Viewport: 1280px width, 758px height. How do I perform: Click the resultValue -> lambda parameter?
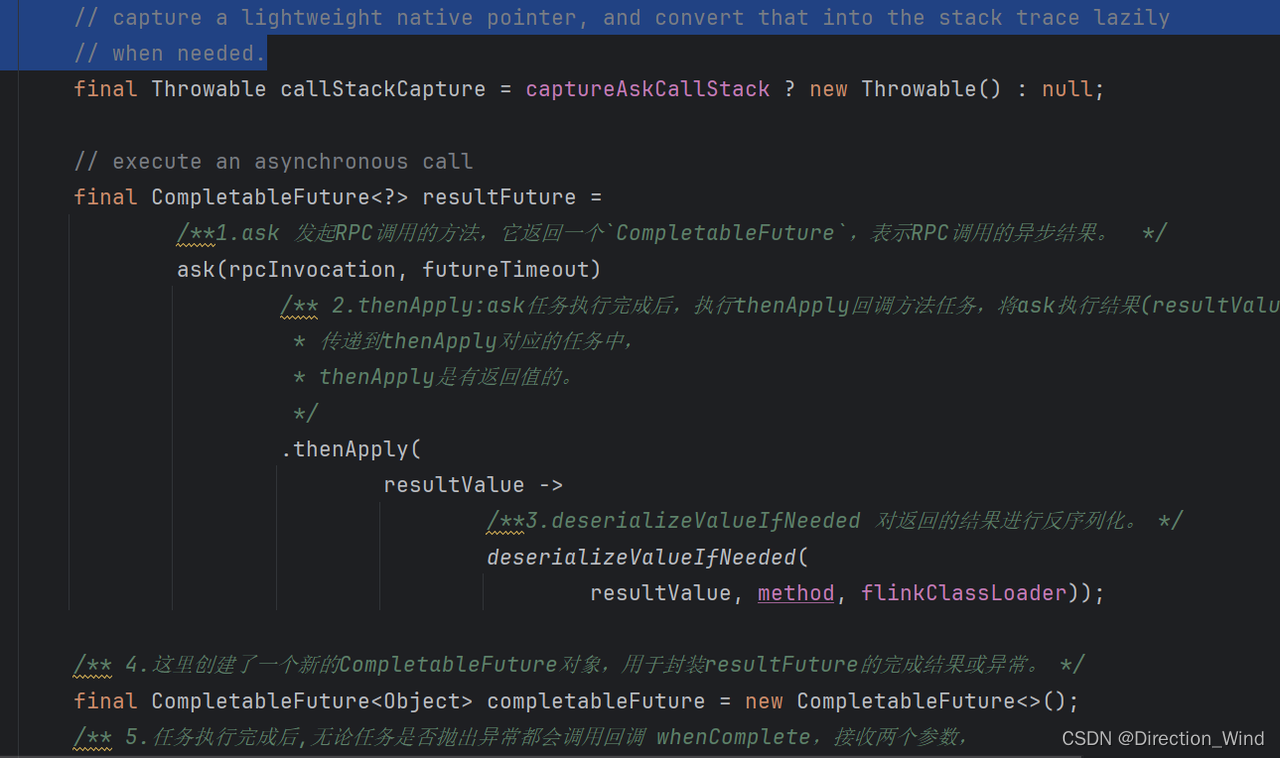tap(473, 485)
